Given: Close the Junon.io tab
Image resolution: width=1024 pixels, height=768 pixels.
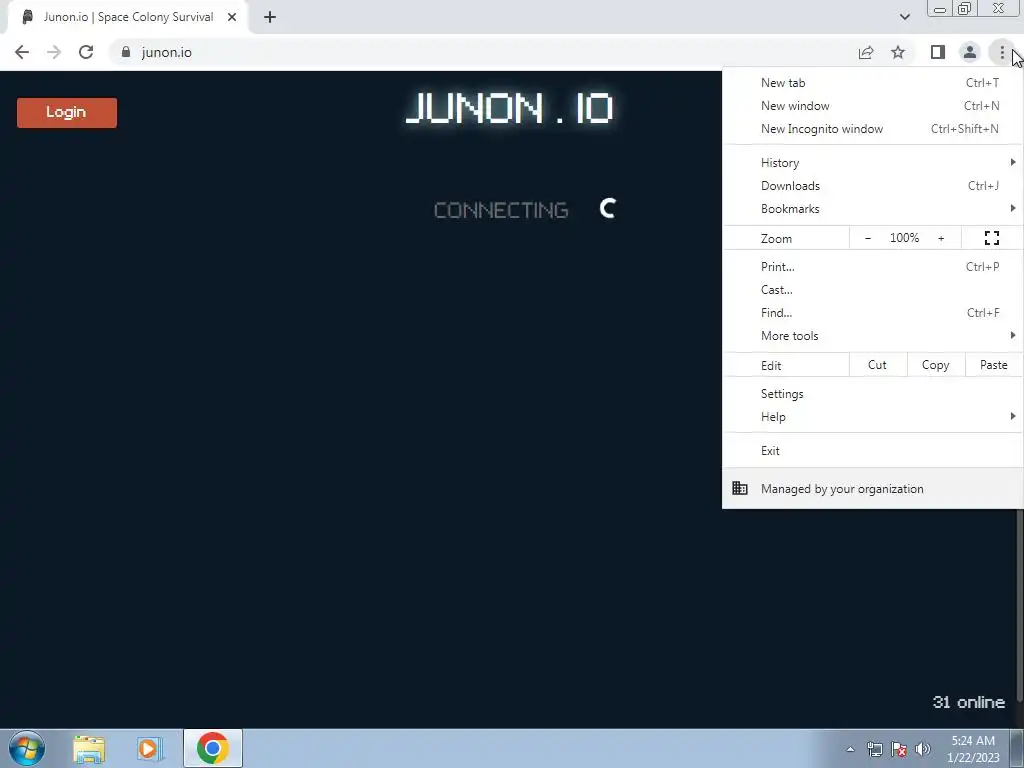Looking at the screenshot, I should pyautogui.click(x=232, y=17).
